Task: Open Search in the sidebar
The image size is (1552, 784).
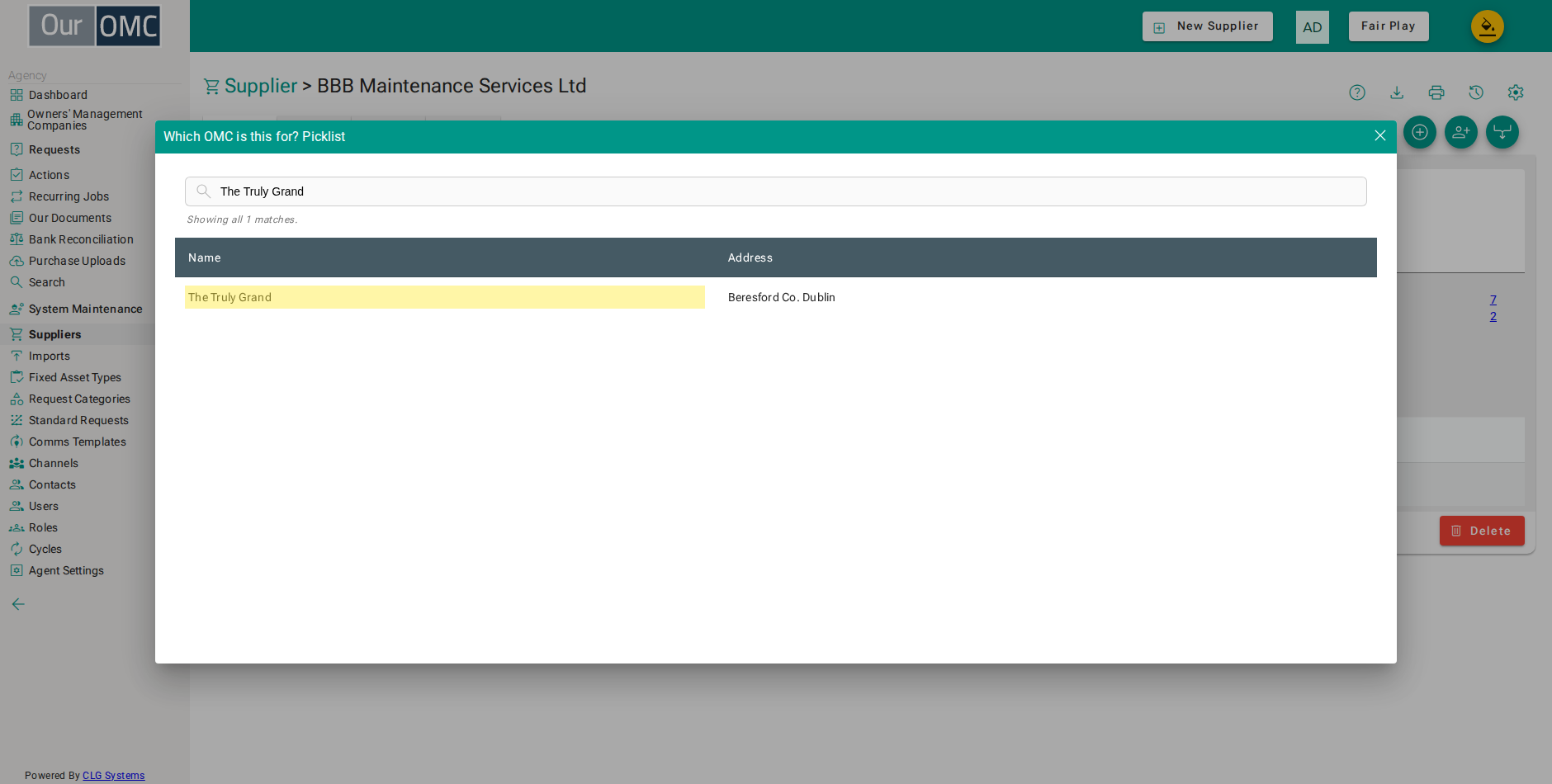Action: (x=46, y=282)
